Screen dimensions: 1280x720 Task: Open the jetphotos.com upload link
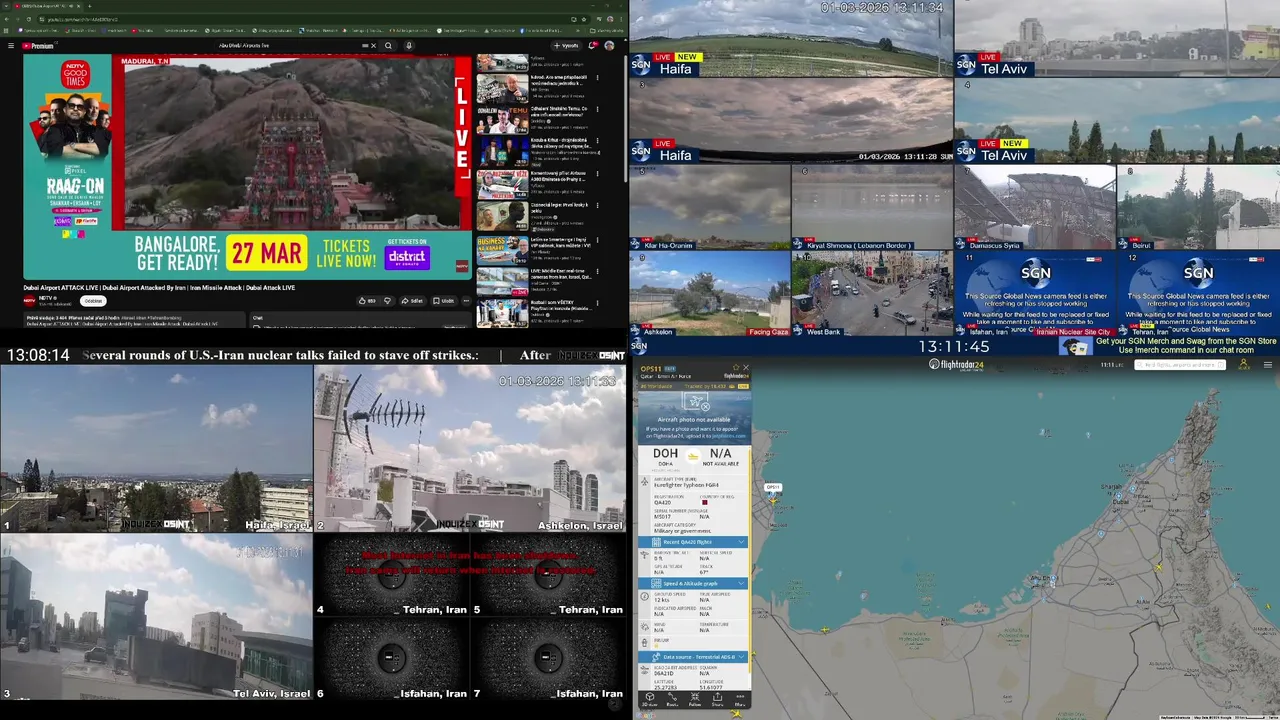(x=729, y=435)
